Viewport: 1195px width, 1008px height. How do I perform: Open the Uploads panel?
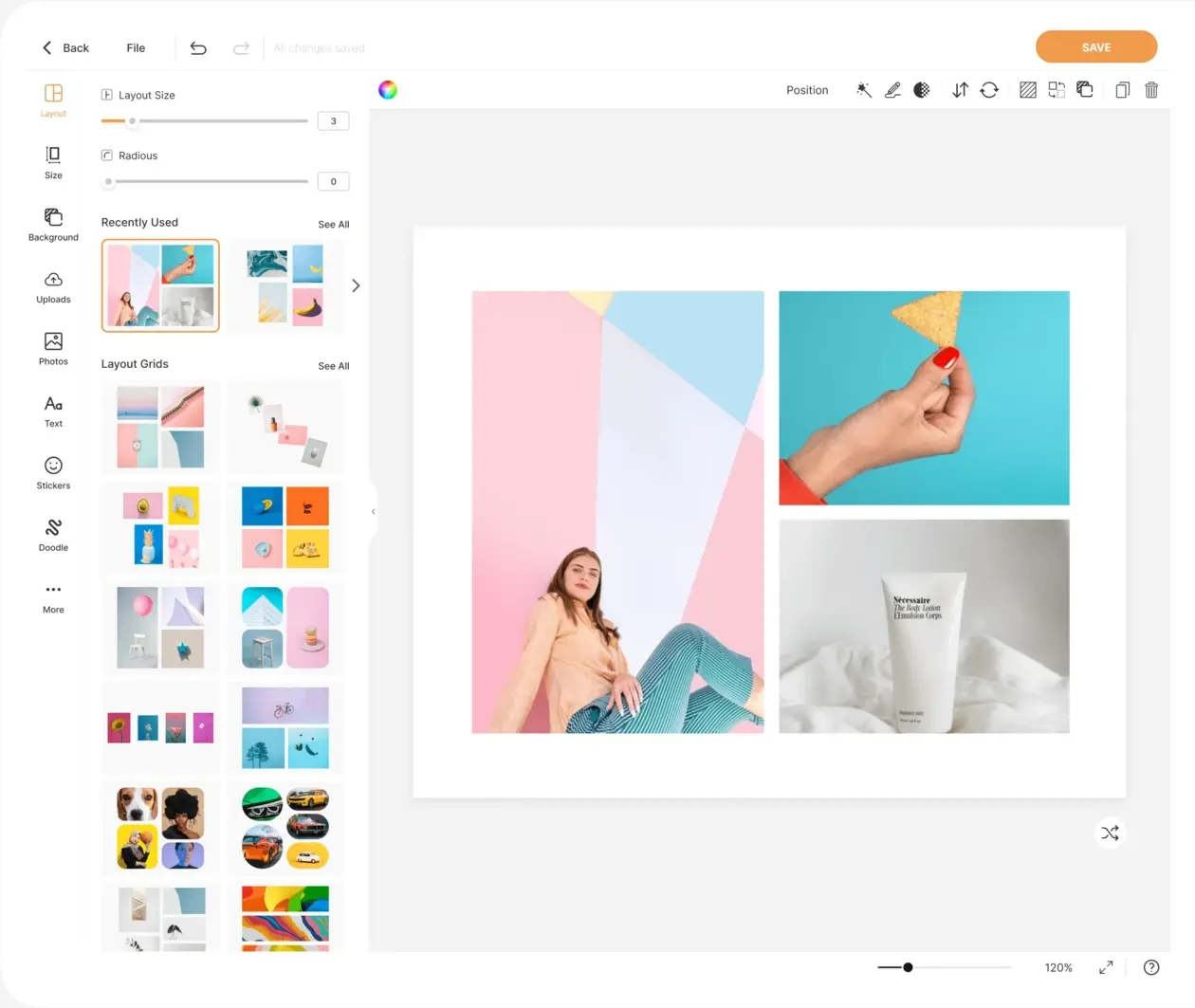pyautogui.click(x=52, y=287)
